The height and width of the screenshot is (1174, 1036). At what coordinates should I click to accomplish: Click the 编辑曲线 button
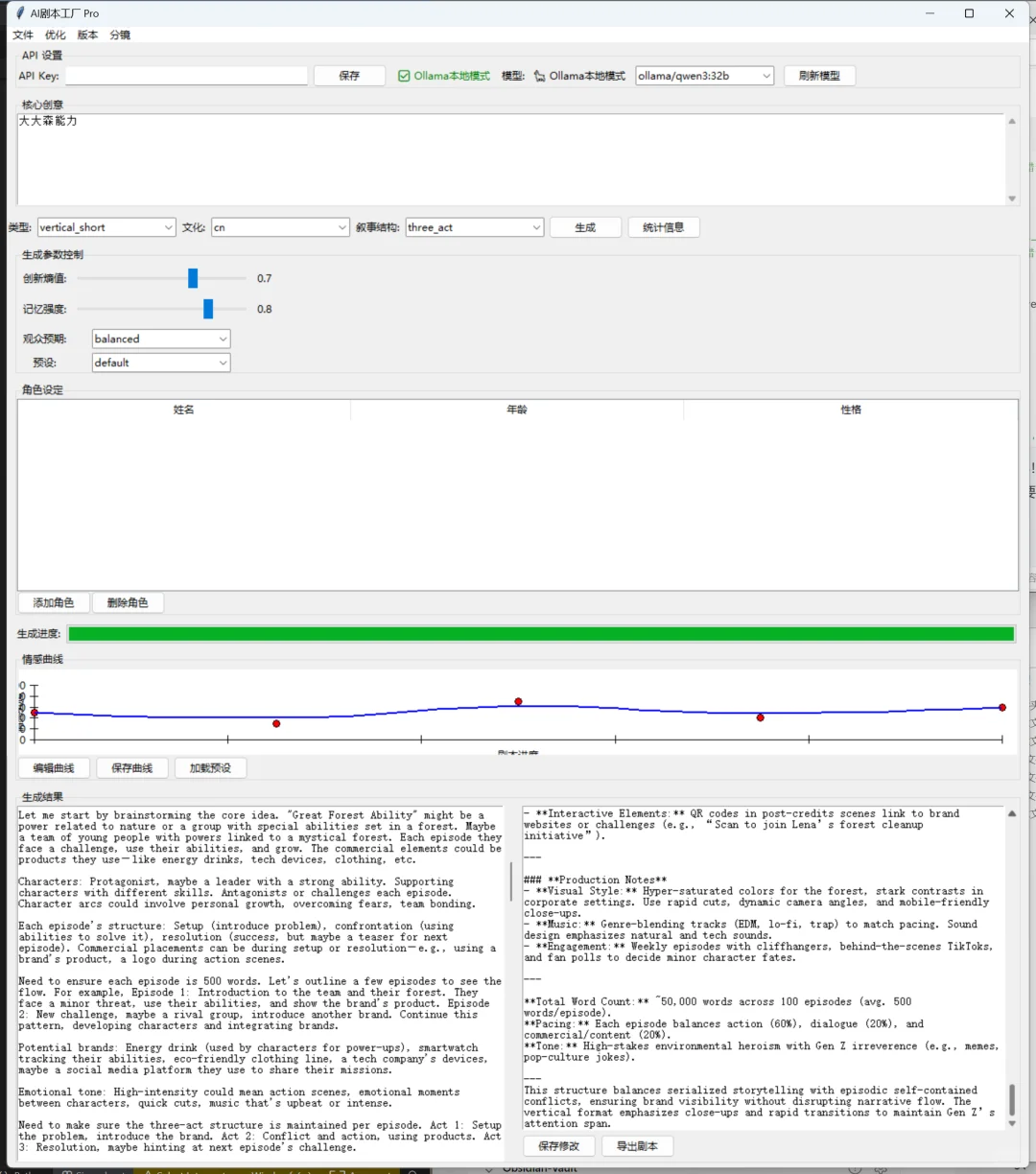(54, 768)
